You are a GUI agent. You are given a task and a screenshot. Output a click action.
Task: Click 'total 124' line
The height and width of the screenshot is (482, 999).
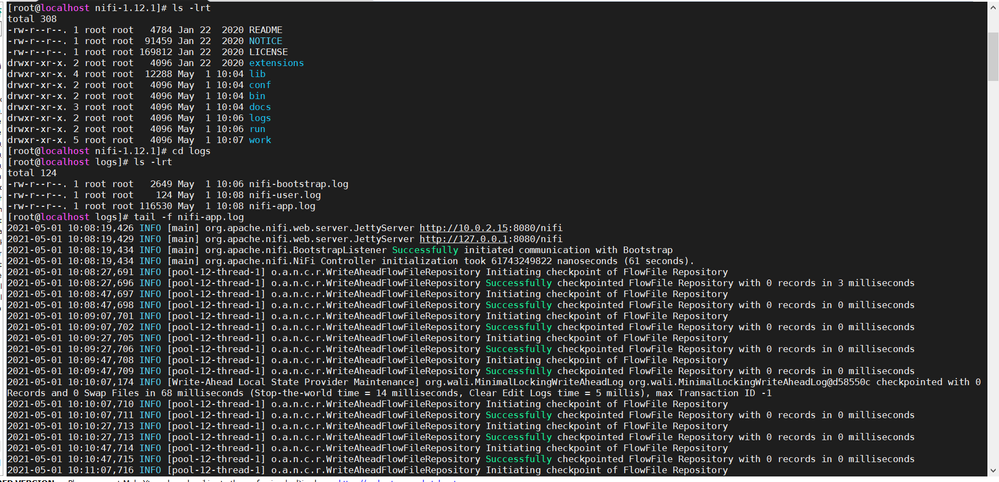click(32, 173)
